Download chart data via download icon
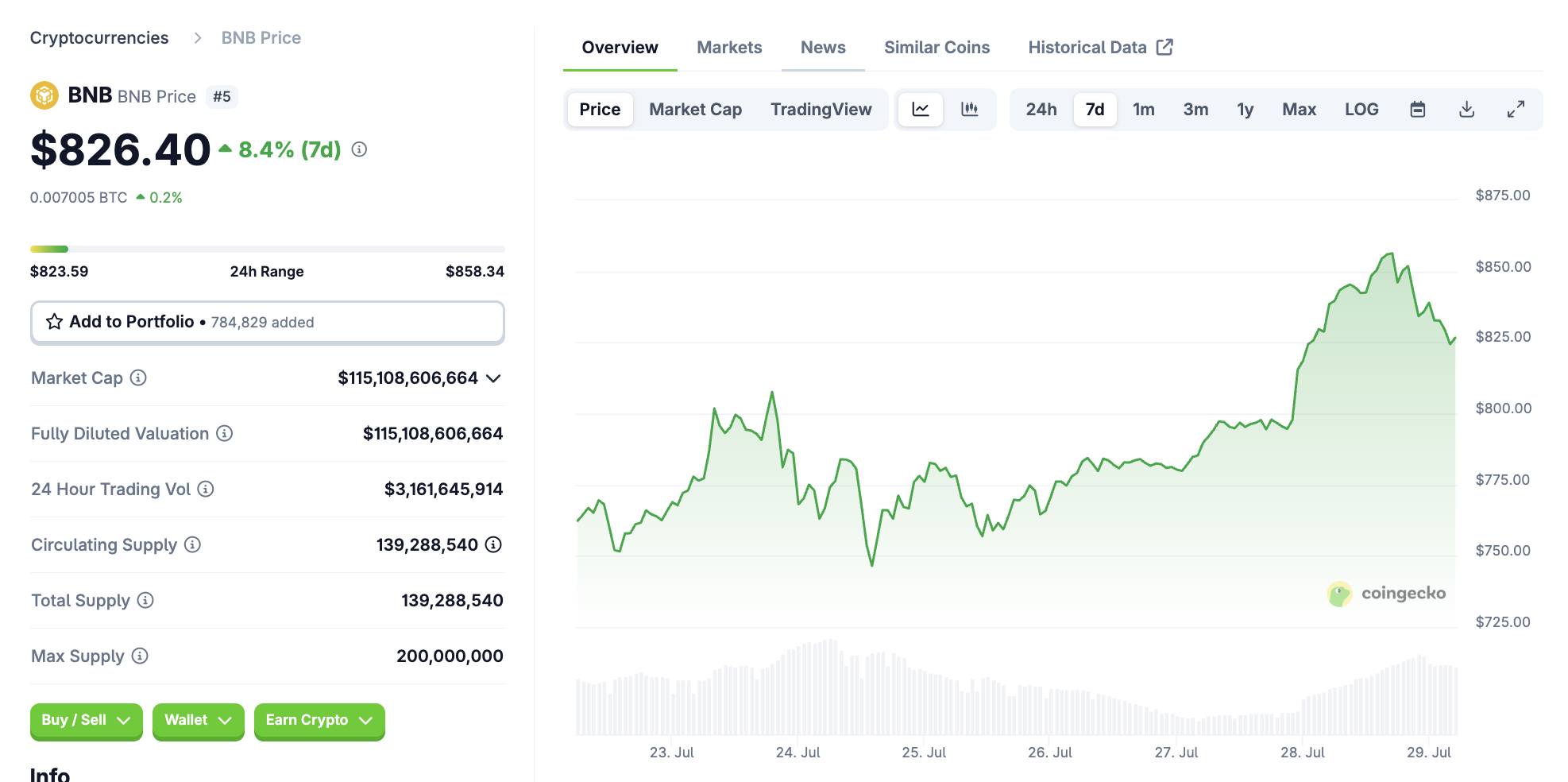Viewport: 1568px width, 782px height. click(x=1467, y=110)
